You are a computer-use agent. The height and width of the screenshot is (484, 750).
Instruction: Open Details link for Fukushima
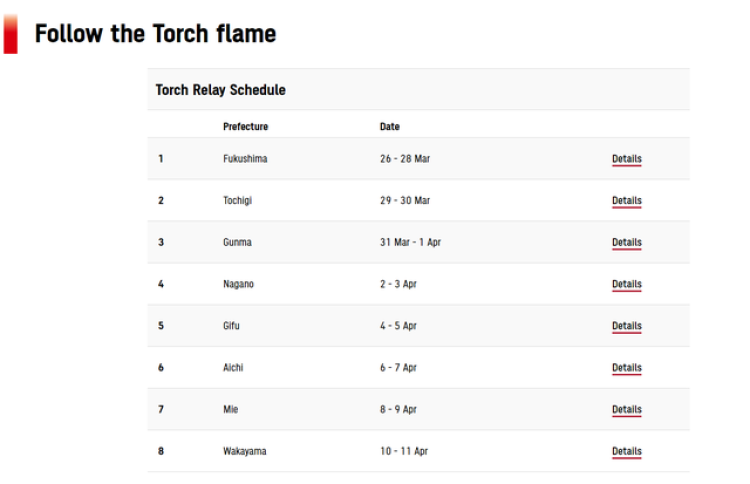626,159
